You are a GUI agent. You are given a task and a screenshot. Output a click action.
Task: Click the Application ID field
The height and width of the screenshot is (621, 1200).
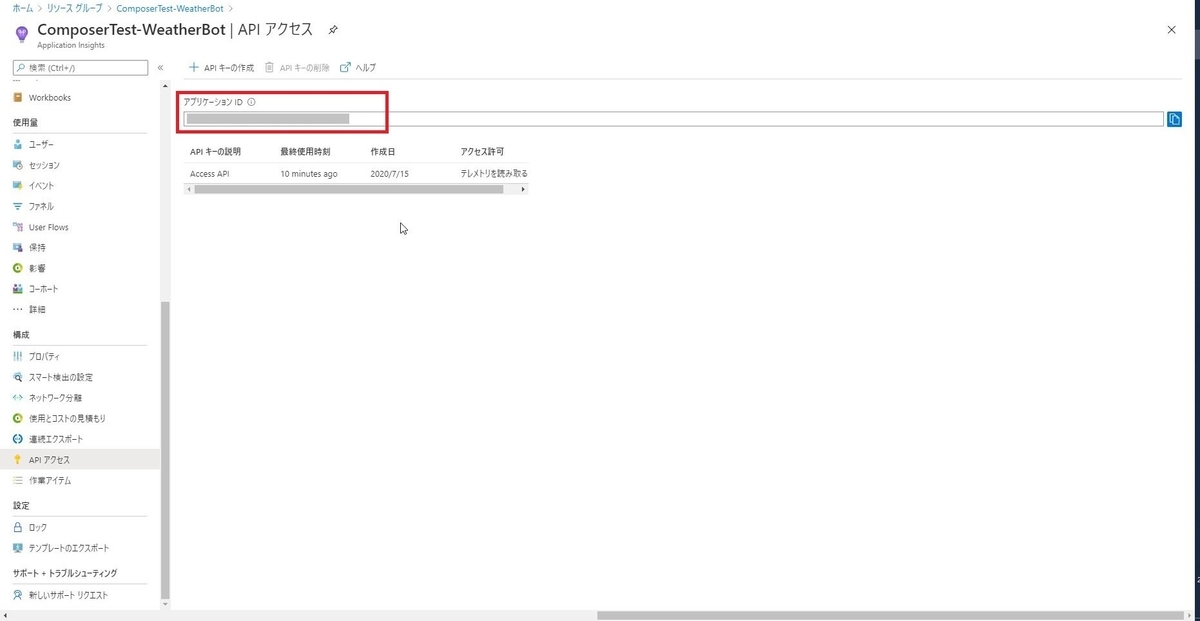673,119
